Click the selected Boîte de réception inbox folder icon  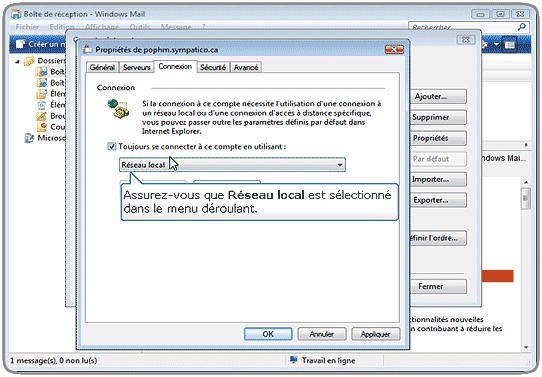(42, 72)
